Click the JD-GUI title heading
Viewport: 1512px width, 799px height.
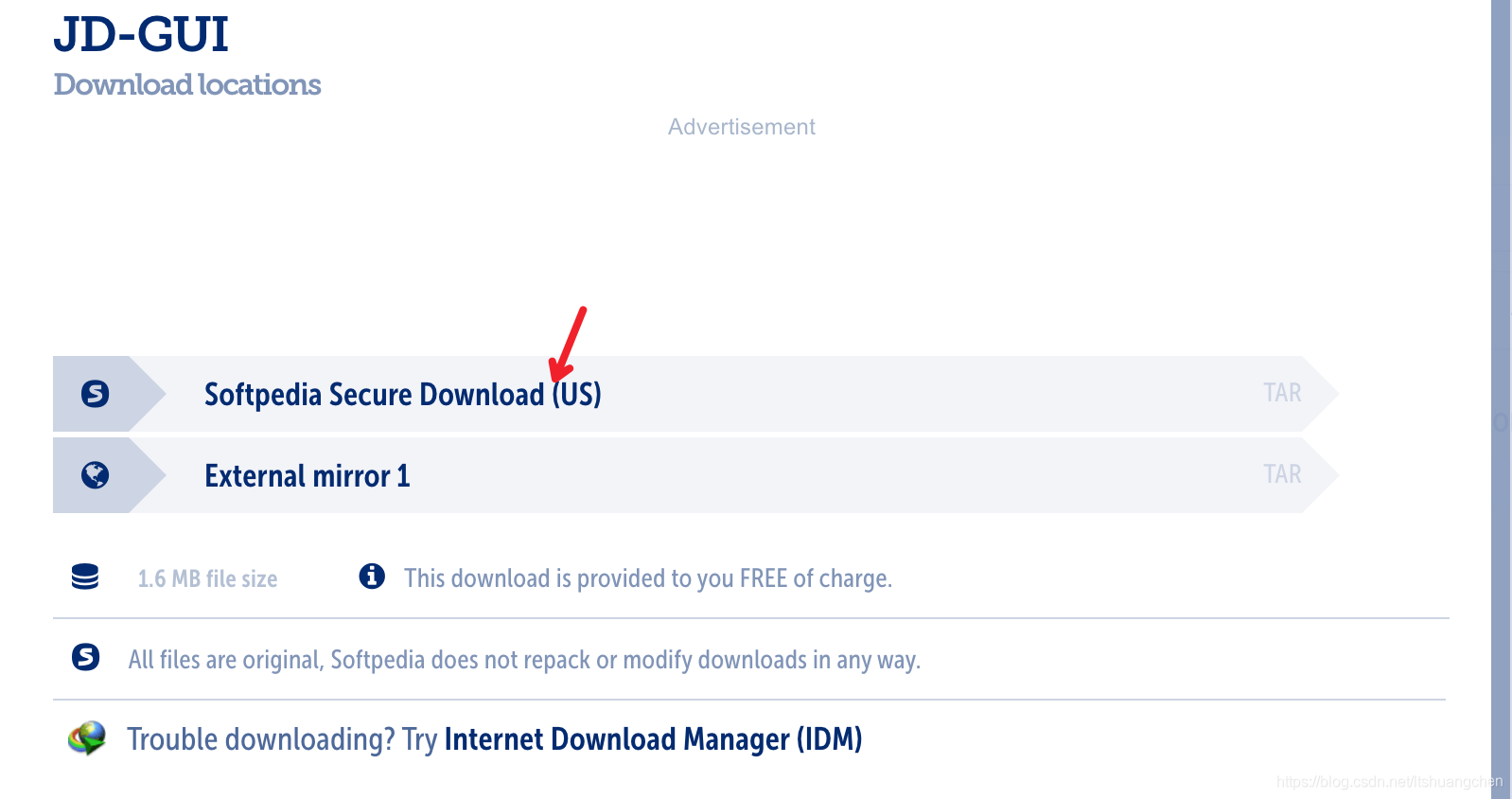click(141, 35)
